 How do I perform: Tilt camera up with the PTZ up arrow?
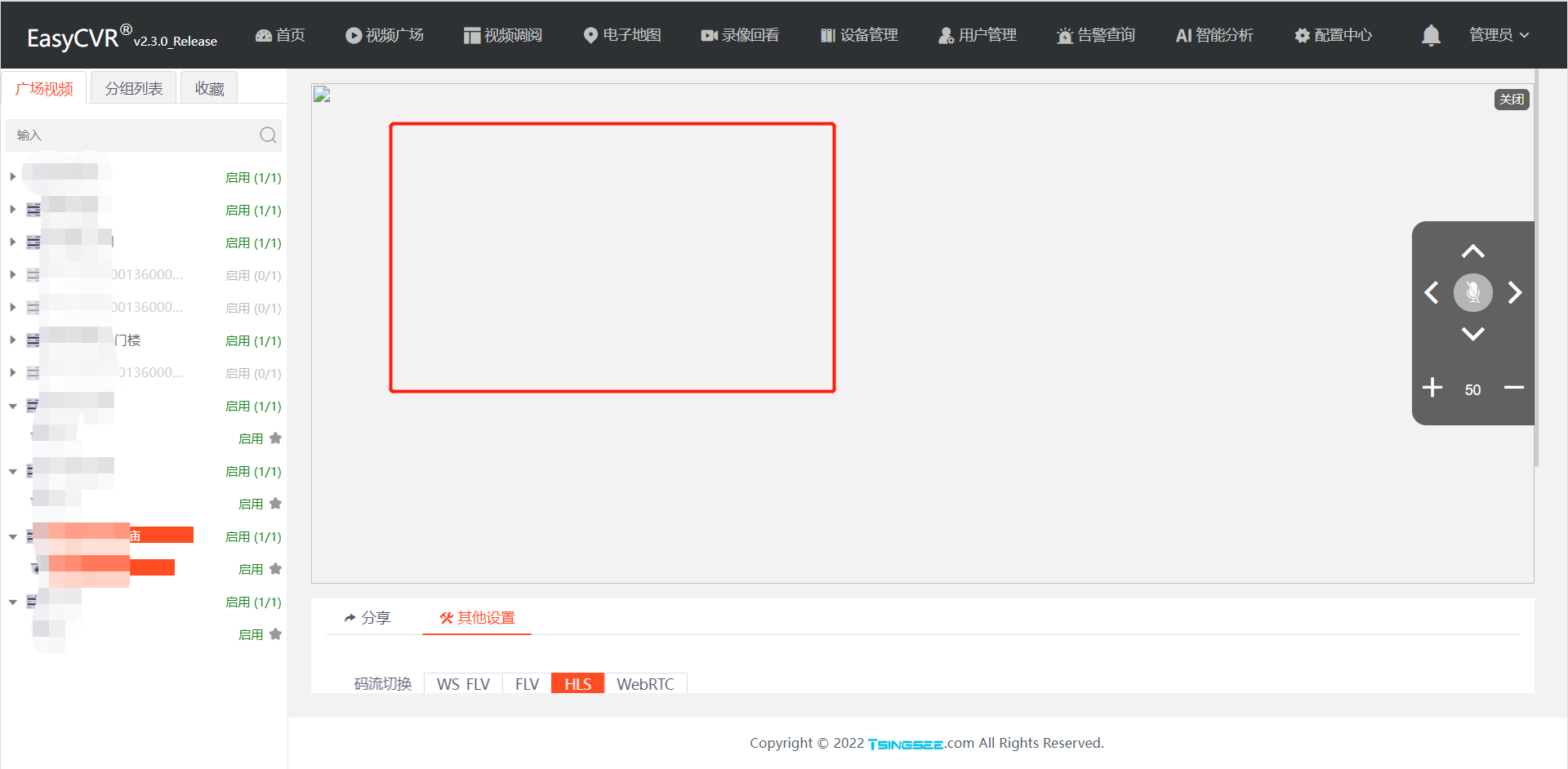click(1473, 251)
